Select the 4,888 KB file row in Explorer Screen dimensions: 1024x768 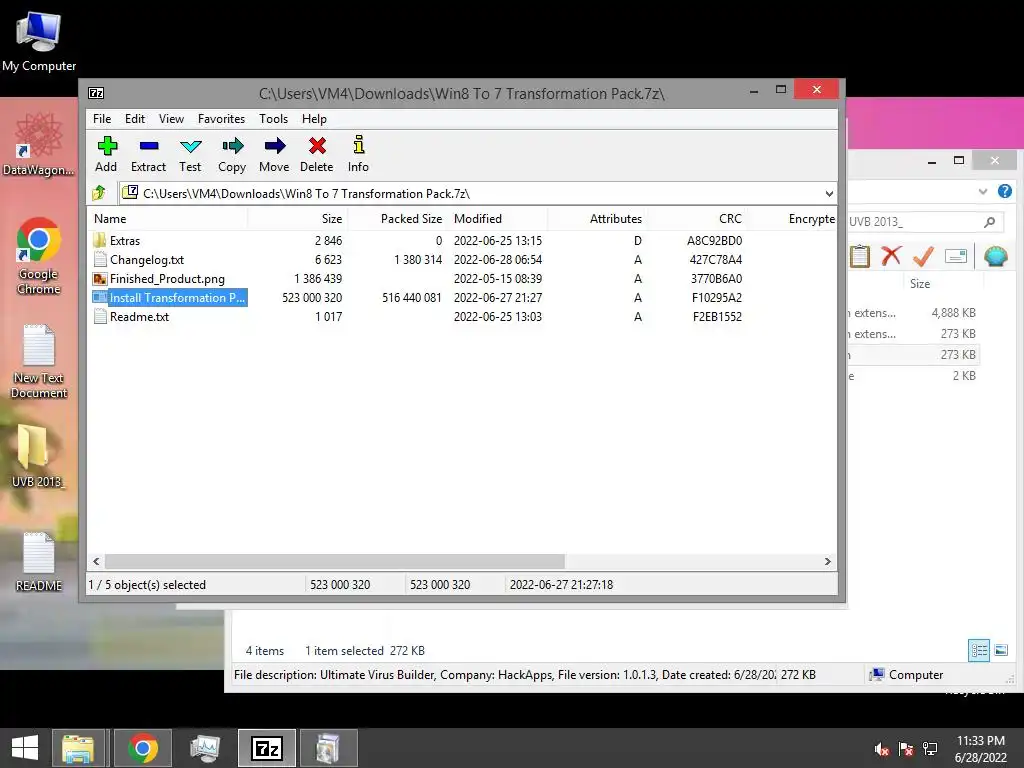pos(912,313)
